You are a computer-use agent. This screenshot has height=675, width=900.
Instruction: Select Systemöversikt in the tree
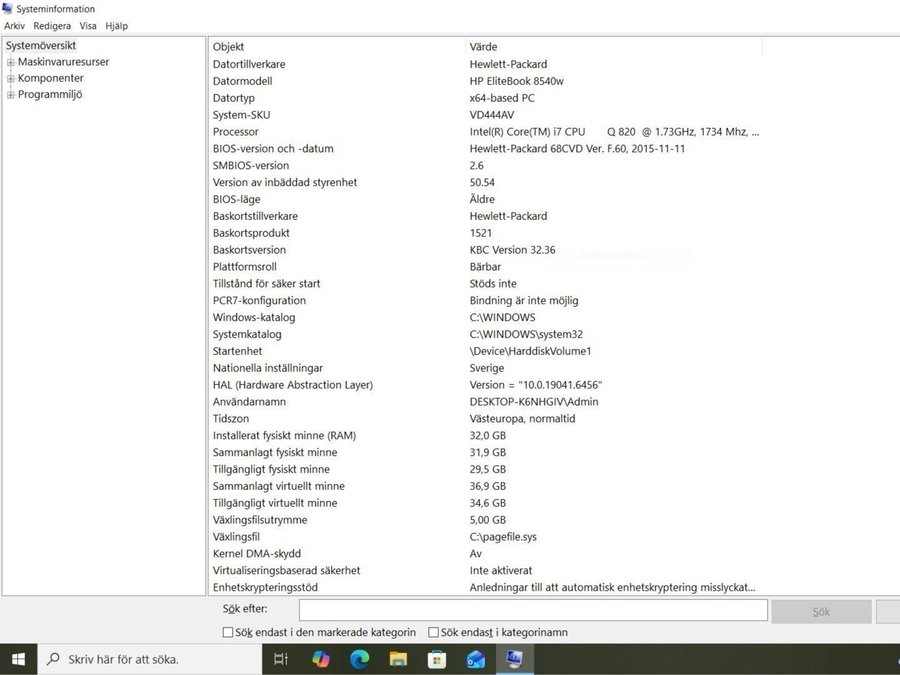(x=41, y=45)
